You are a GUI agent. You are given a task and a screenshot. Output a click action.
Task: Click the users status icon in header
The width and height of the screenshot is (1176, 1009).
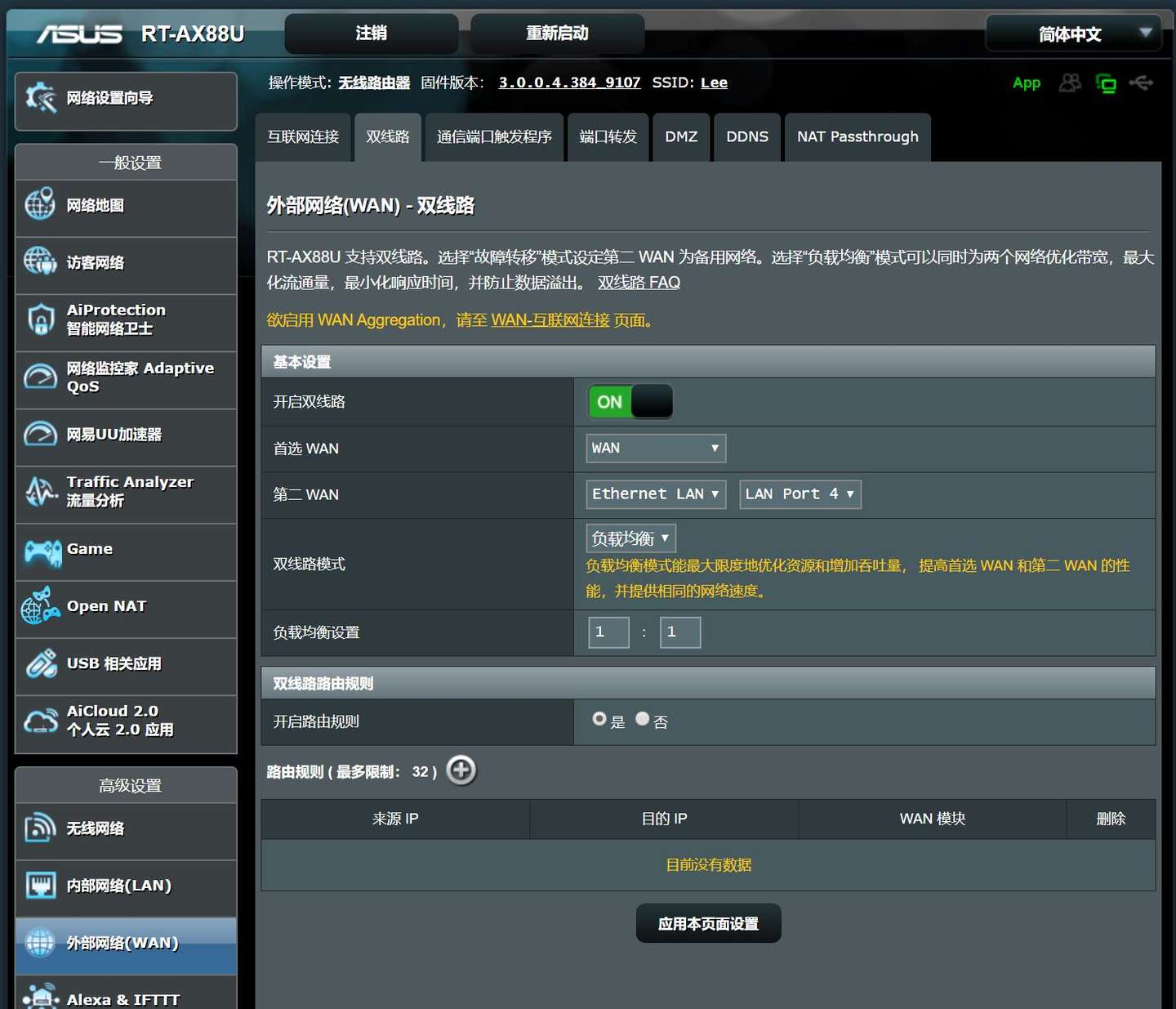(x=1070, y=83)
